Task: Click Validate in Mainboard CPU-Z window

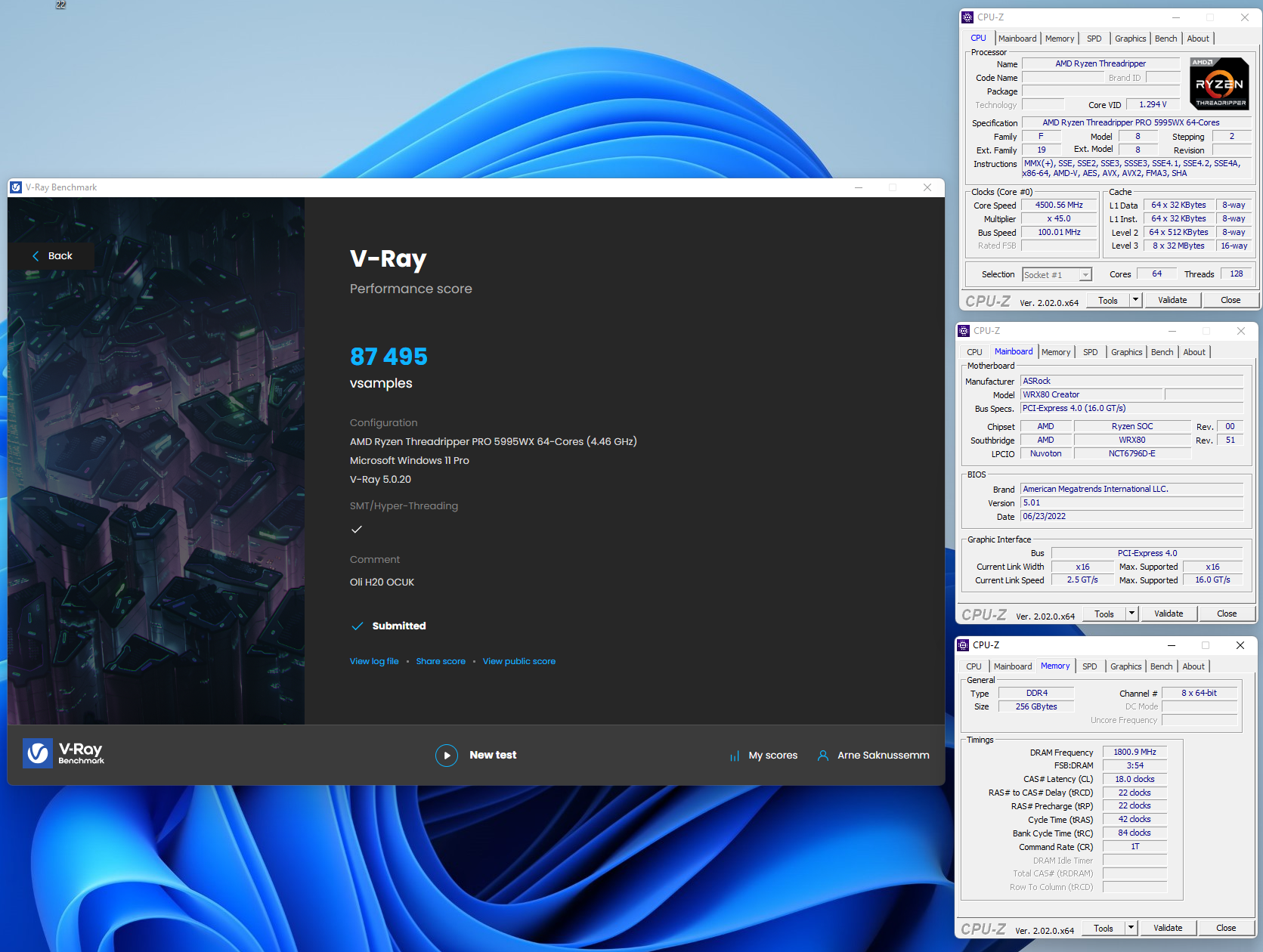Action: pyautogui.click(x=1169, y=614)
